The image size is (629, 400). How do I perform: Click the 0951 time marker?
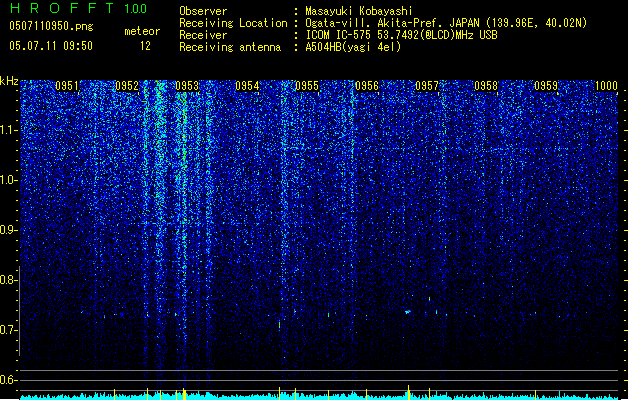[x=67, y=85]
